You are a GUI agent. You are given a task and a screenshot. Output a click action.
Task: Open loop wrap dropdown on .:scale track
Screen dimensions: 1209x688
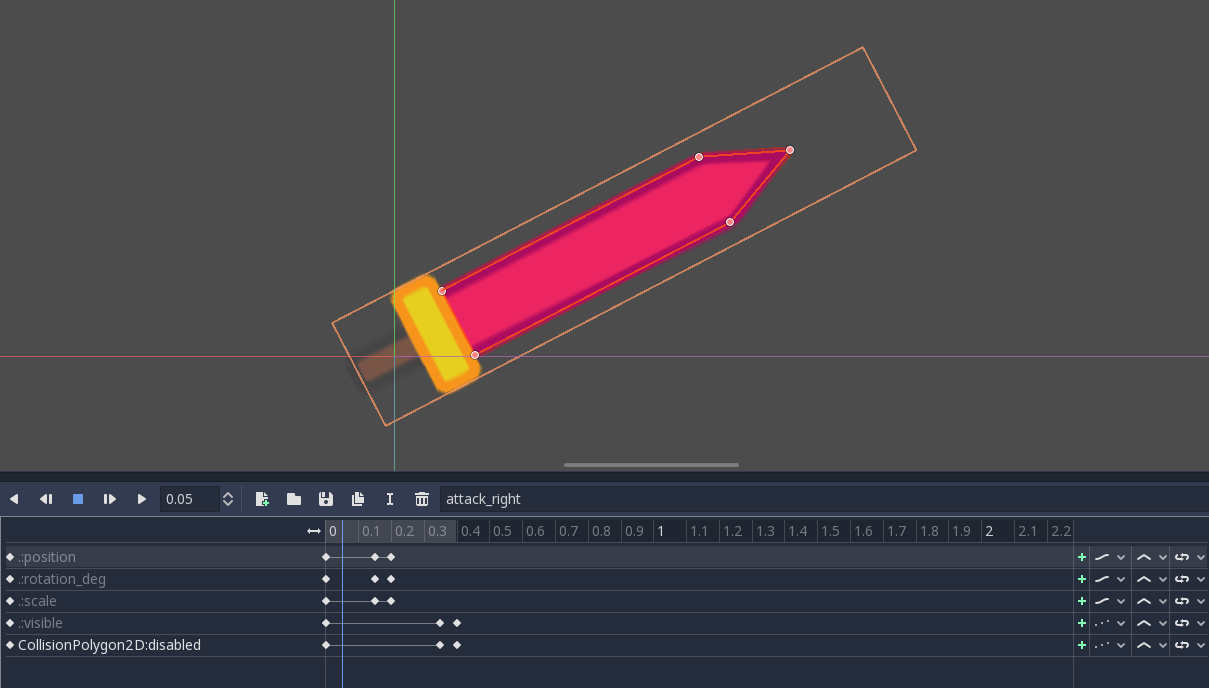click(x=1189, y=601)
